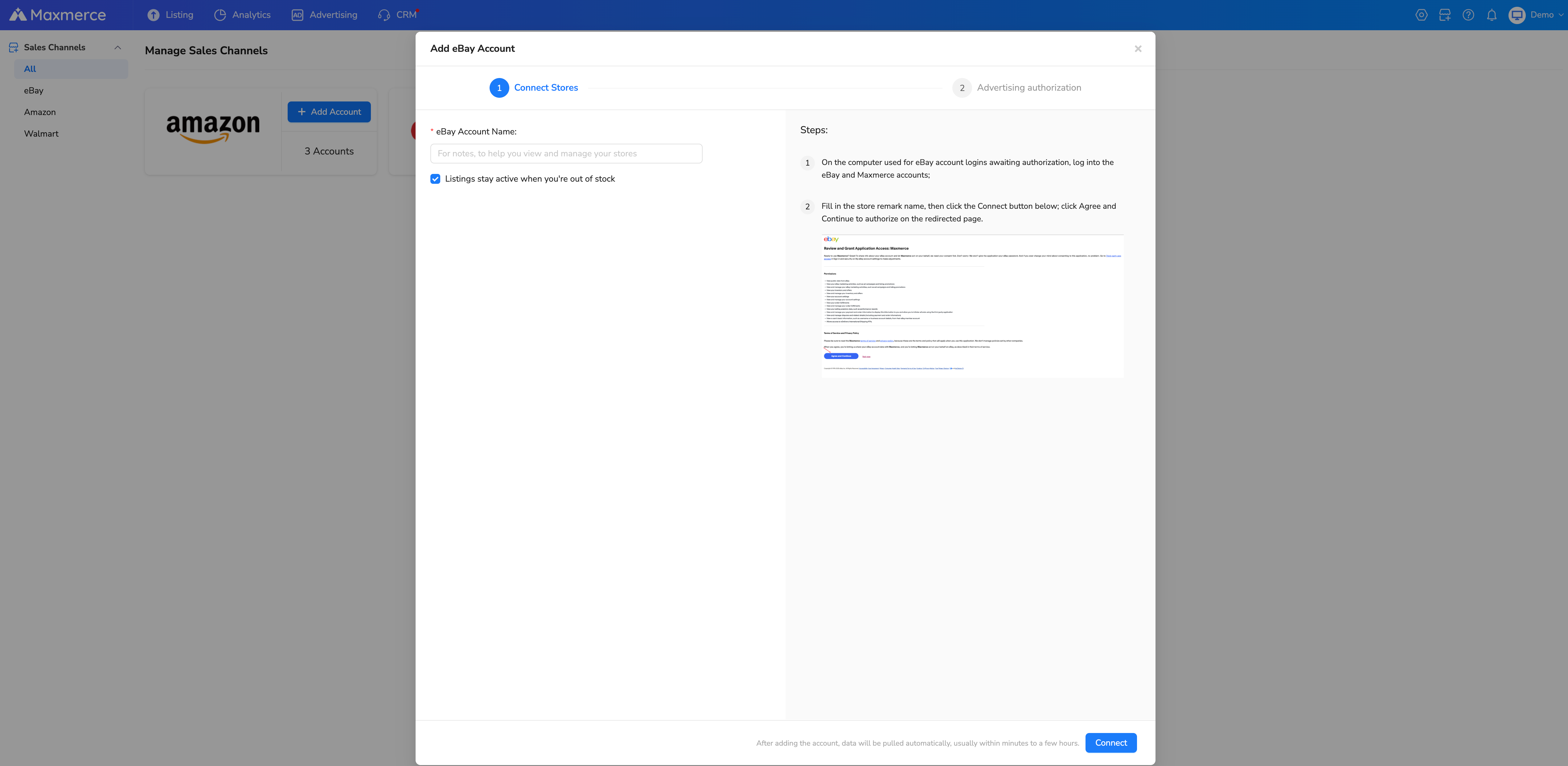Uncheck Listings stay active when out of stock
The width and height of the screenshot is (1568, 766).
(x=435, y=179)
